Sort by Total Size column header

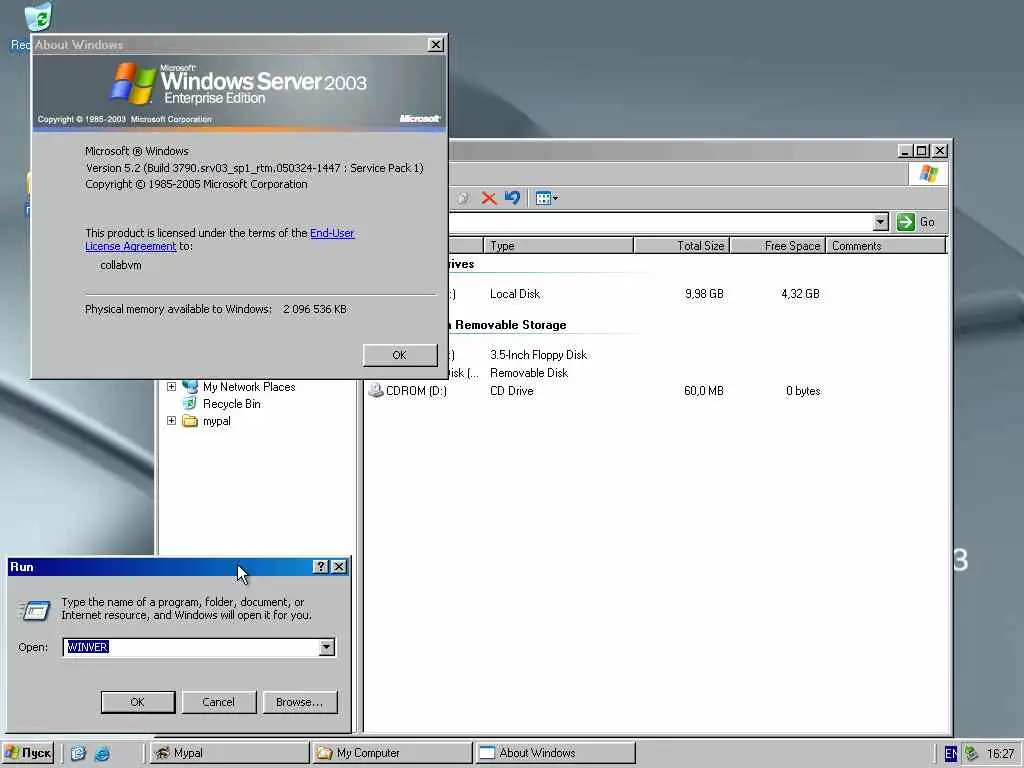(x=681, y=246)
